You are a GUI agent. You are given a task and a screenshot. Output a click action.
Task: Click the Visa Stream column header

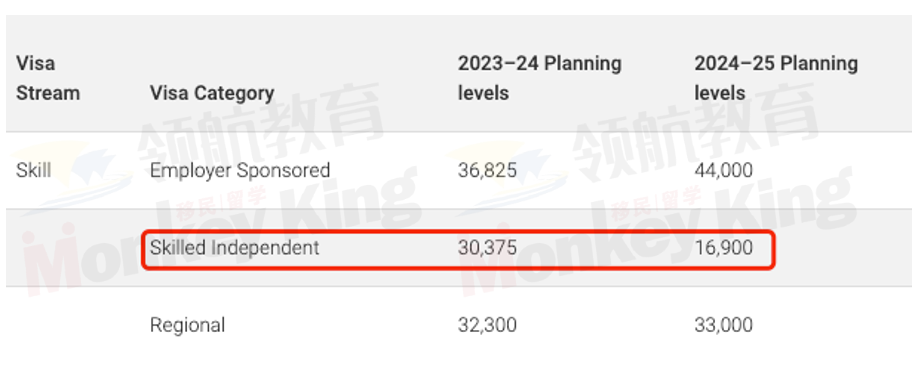[x=47, y=78]
